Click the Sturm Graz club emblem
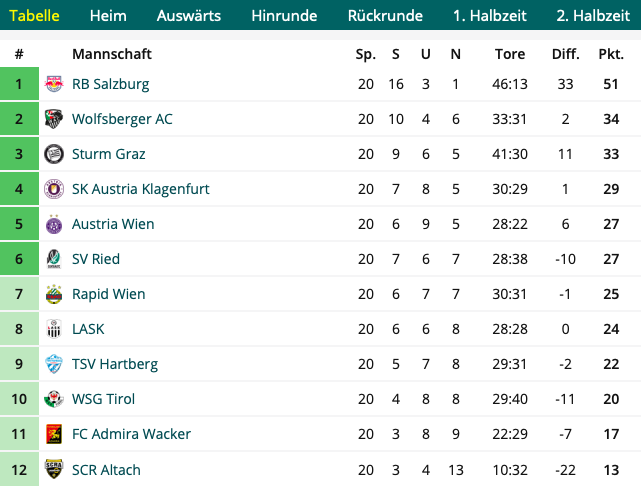 [x=54, y=154]
